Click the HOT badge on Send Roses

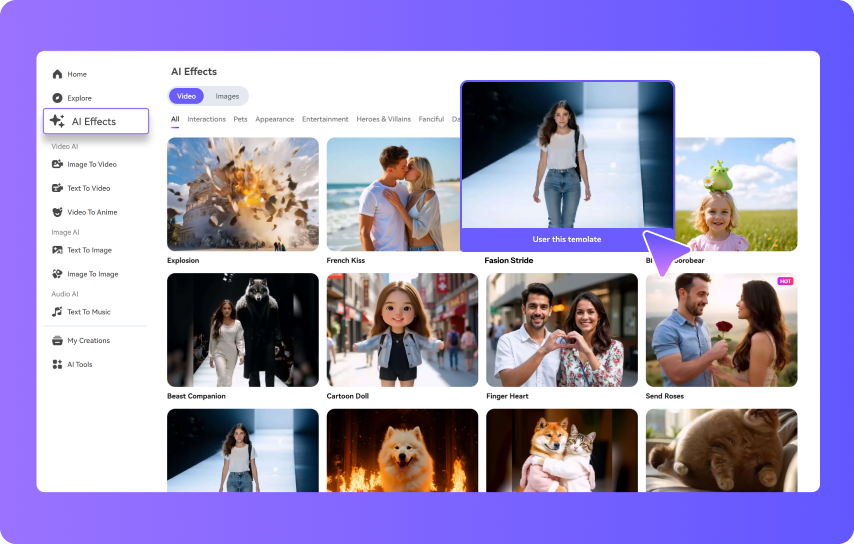point(785,281)
